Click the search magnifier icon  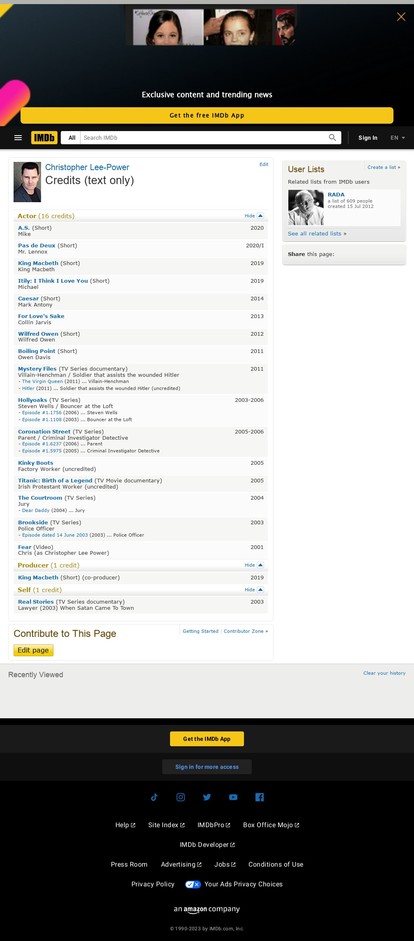pos(332,137)
